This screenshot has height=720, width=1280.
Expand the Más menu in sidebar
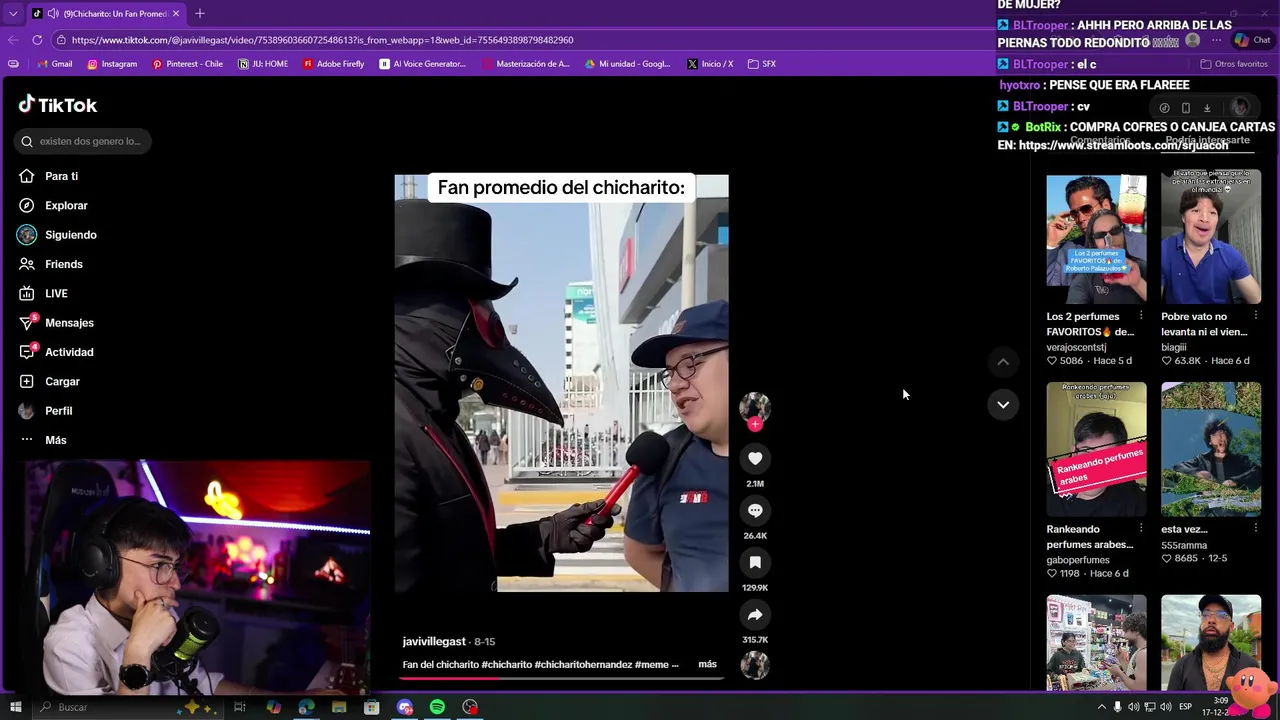pyautogui.click(x=55, y=440)
